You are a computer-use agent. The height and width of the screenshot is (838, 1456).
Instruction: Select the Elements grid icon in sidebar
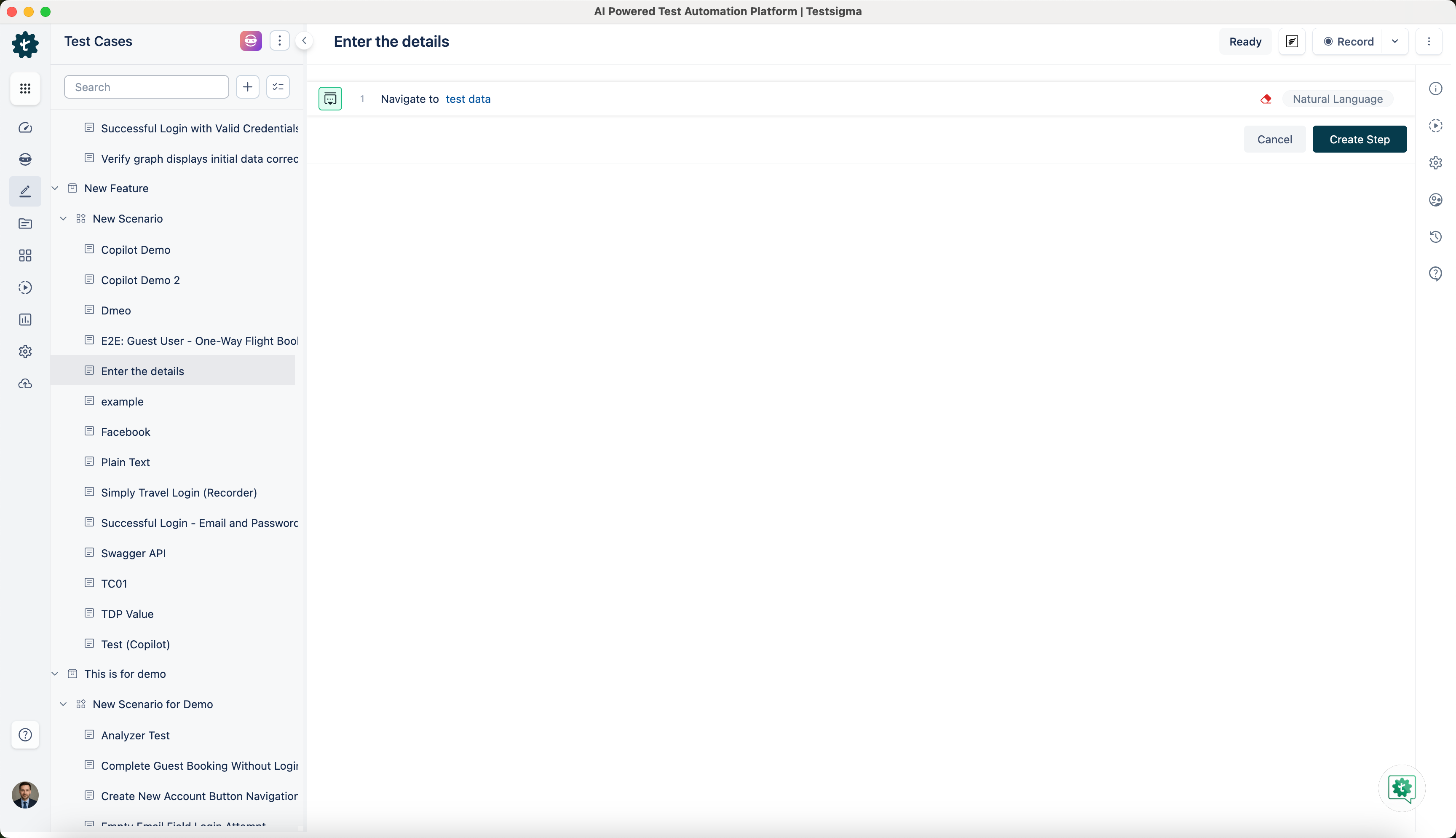pos(25,255)
